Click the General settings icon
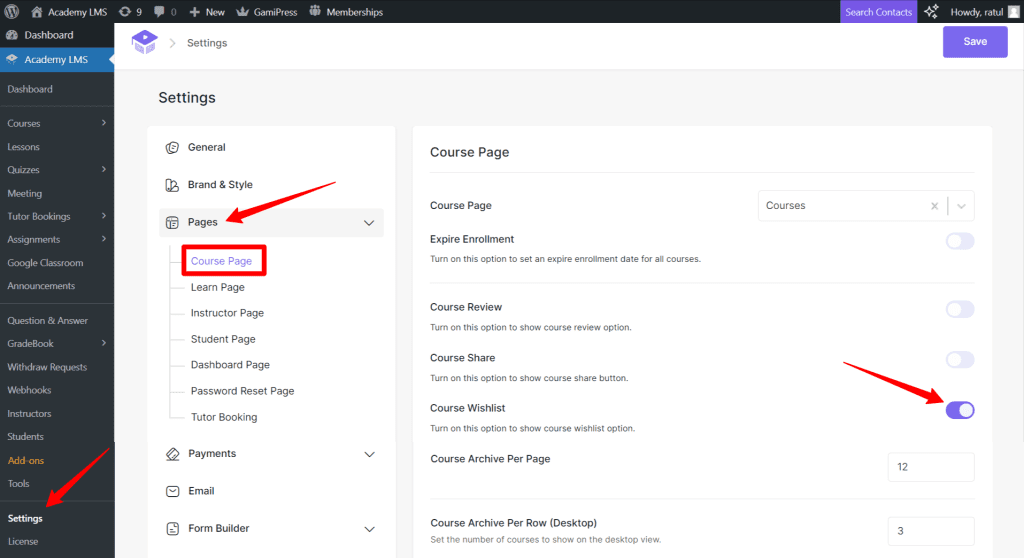Screen dimensions: 1024x558 [172, 148]
